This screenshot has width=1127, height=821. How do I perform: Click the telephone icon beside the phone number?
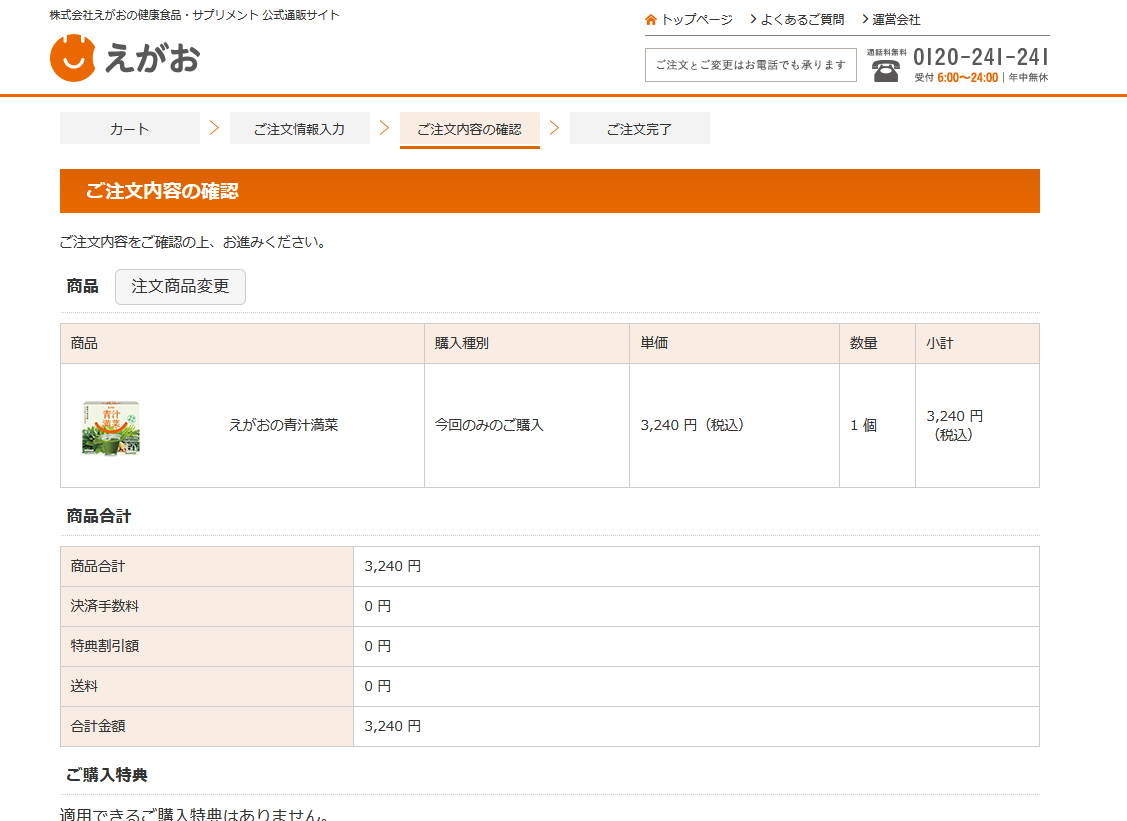pos(886,70)
